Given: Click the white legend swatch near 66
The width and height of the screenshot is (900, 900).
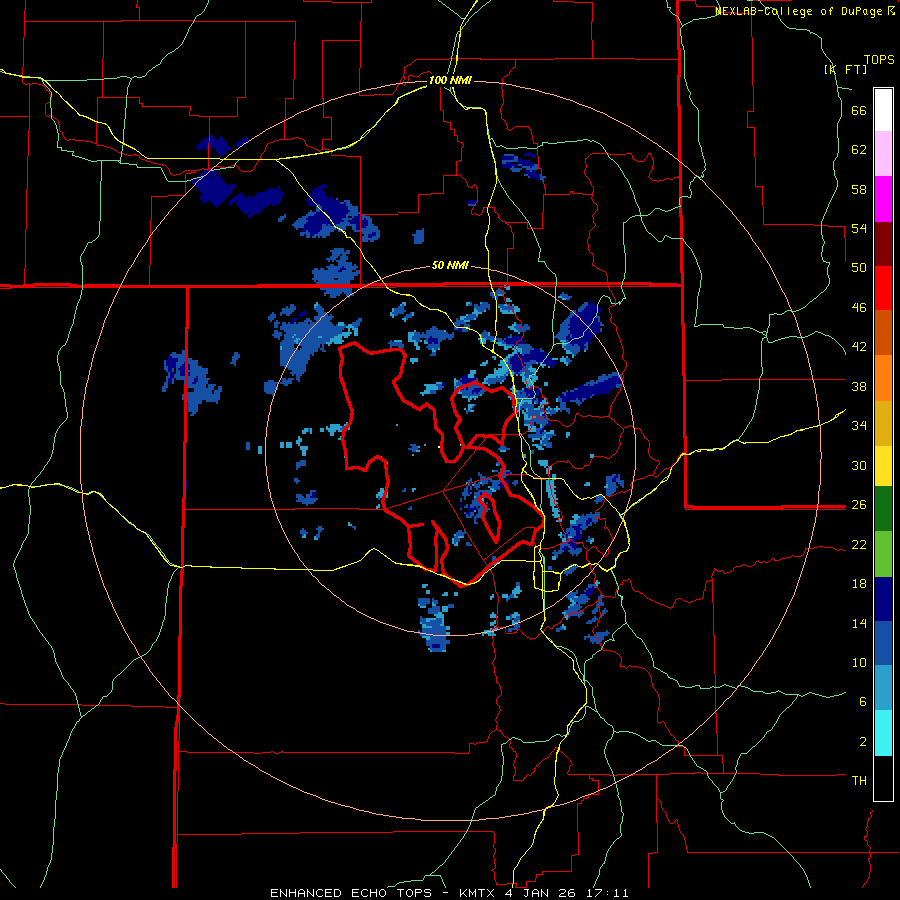Looking at the screenshot, I should (883, 110).
